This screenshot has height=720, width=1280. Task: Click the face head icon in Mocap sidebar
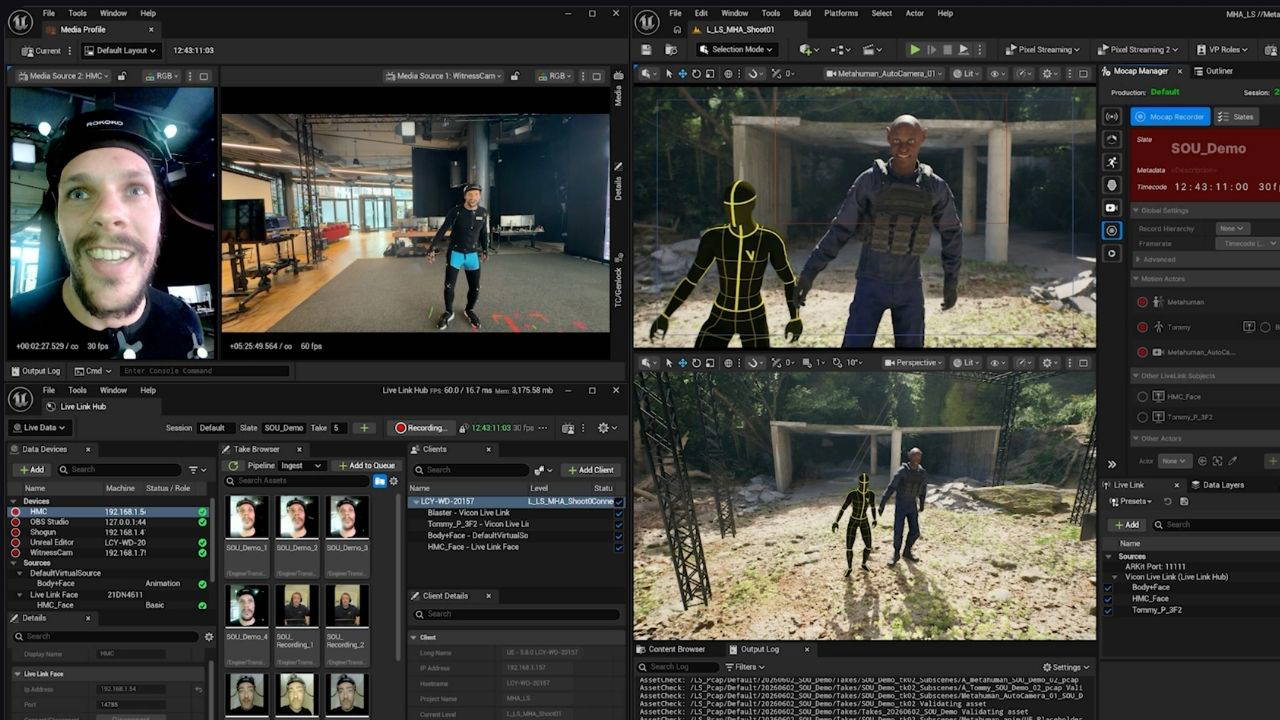1111,185
